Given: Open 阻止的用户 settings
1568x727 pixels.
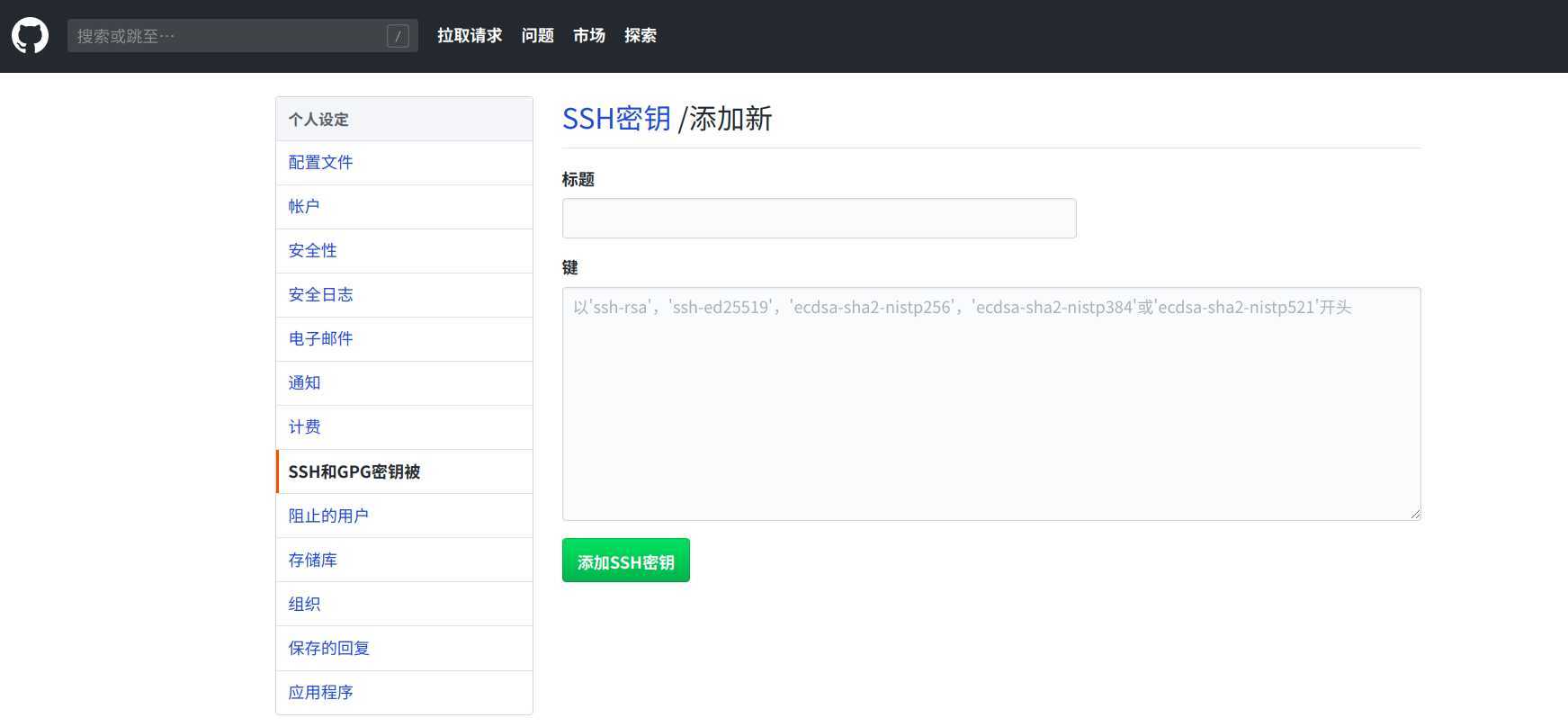Looking at the screenshot, I should 404,516.
